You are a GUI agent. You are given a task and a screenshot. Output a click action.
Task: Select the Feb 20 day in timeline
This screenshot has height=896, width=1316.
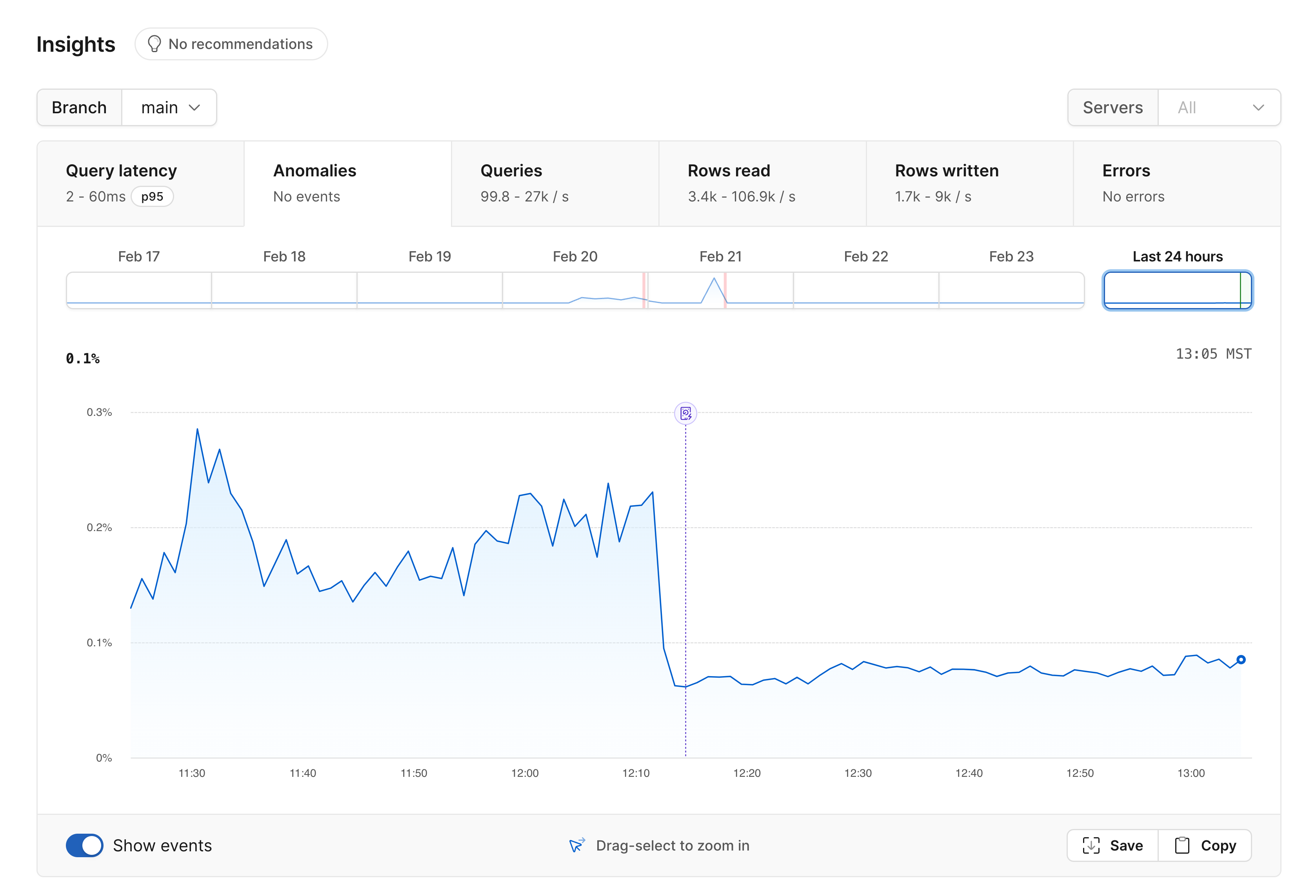575,290
